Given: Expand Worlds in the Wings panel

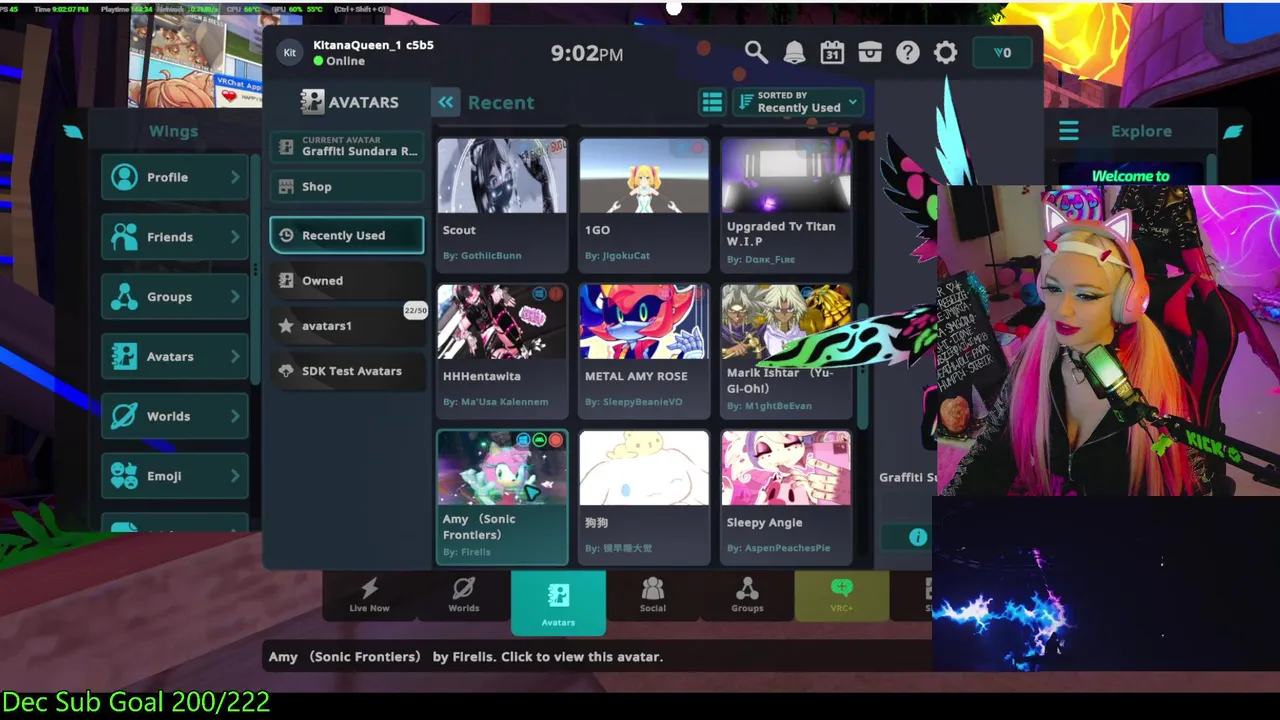Looking at the screenshot, I should 175,416.
